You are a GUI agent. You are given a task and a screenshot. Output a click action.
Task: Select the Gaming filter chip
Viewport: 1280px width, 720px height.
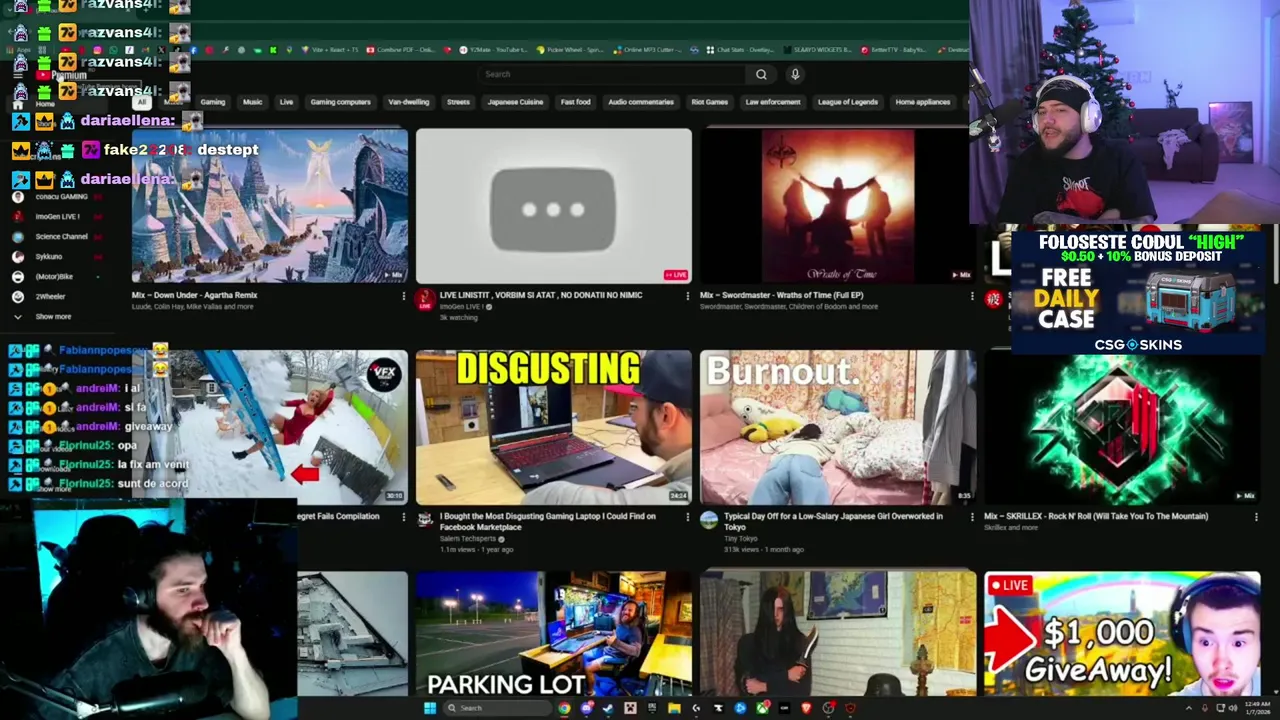click(212, 102)
